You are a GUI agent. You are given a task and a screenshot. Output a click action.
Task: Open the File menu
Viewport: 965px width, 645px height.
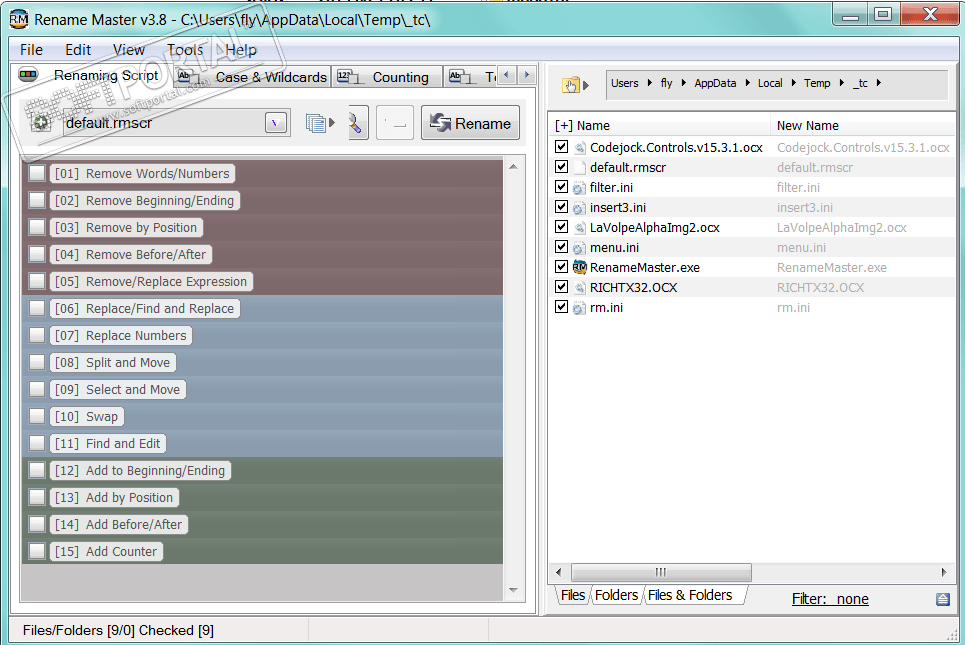pos(31,50)
